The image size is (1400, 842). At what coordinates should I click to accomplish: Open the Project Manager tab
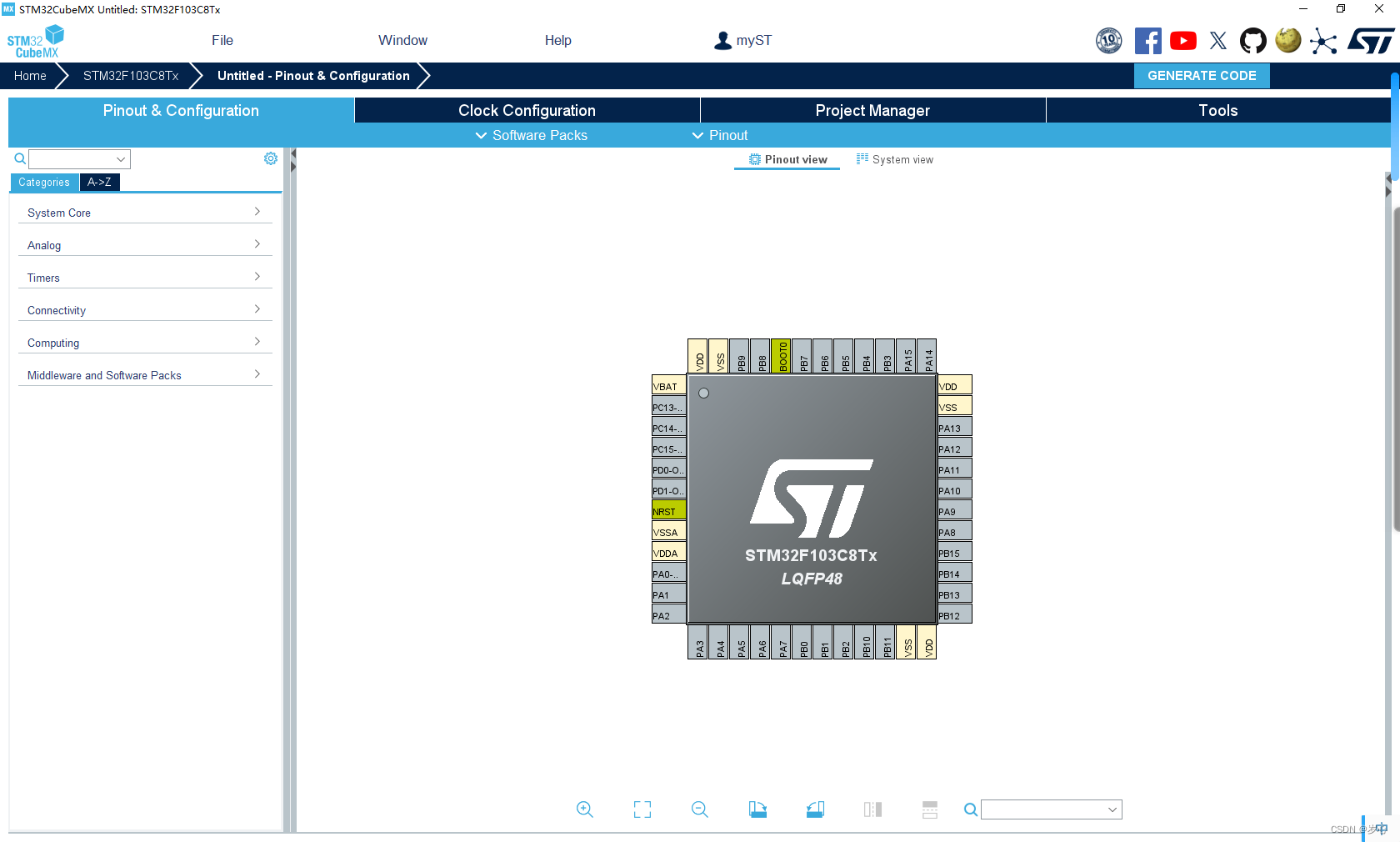(x=872, y=109)
